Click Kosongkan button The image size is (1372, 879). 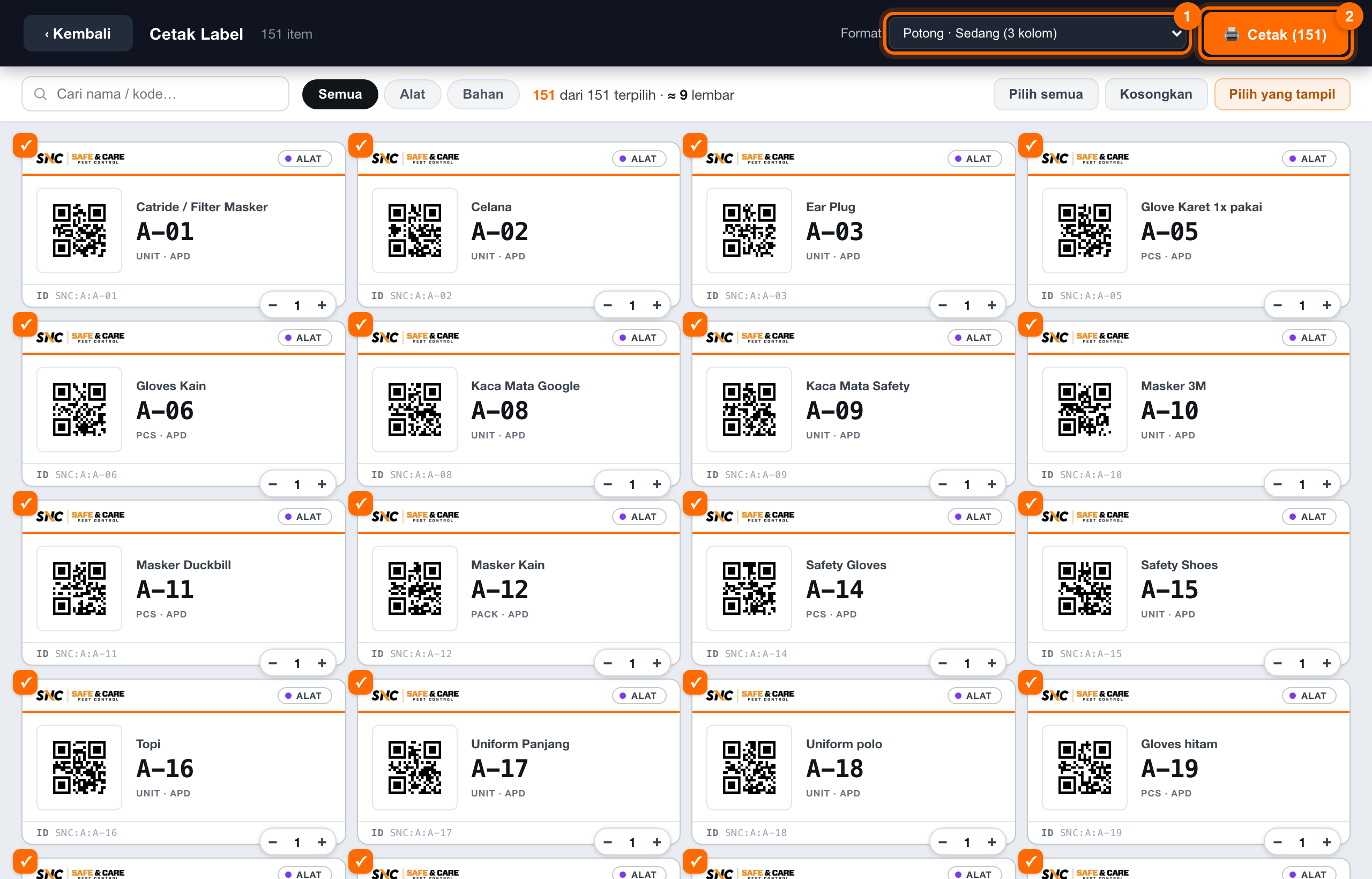1155,94
